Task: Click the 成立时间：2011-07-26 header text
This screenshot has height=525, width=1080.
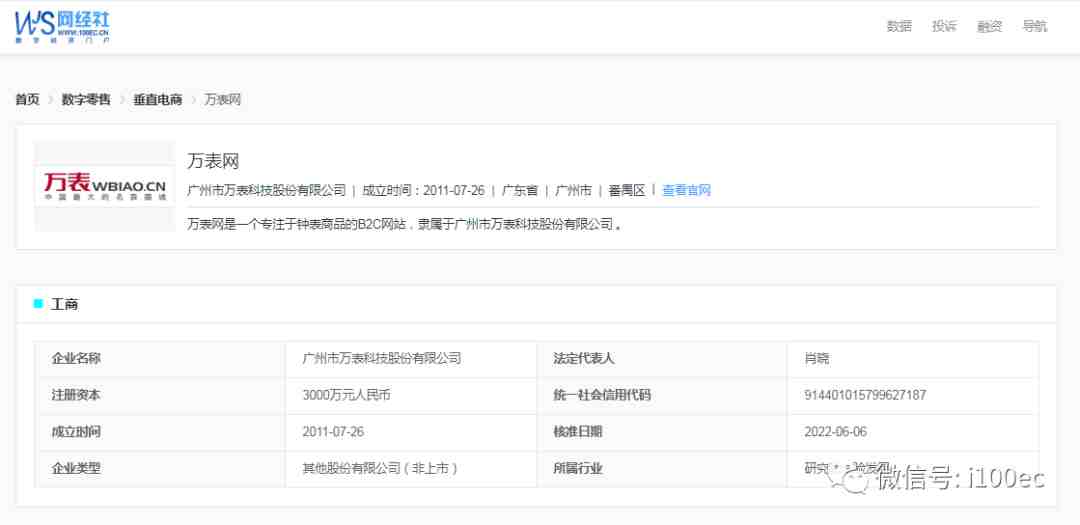Action: click(x=424, y=190)
